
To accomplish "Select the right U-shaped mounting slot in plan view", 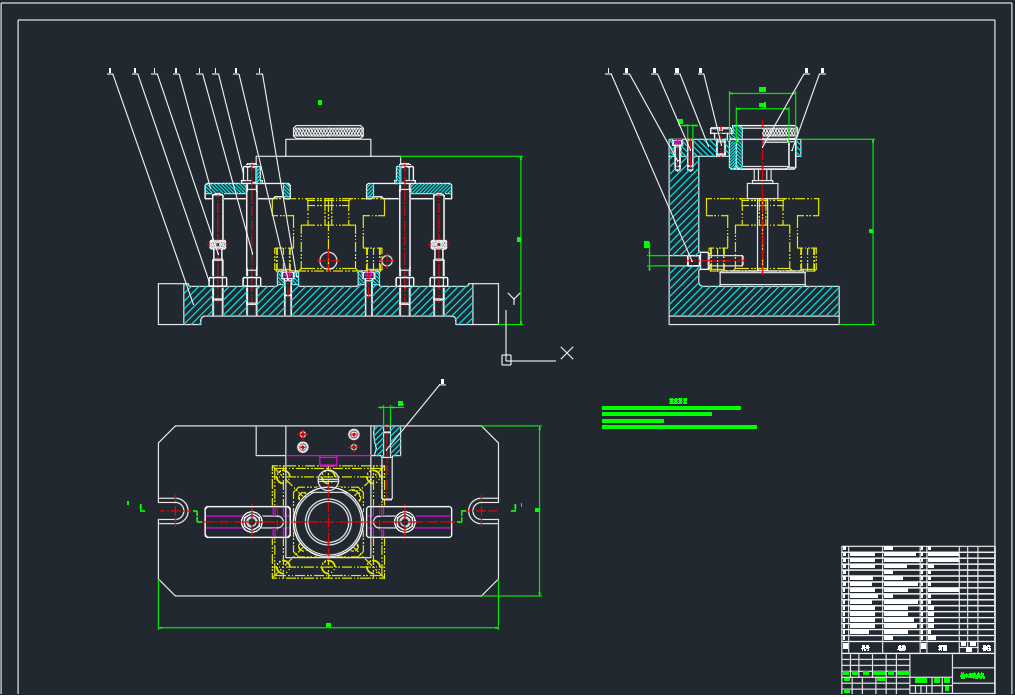I will tap(484, 511).
